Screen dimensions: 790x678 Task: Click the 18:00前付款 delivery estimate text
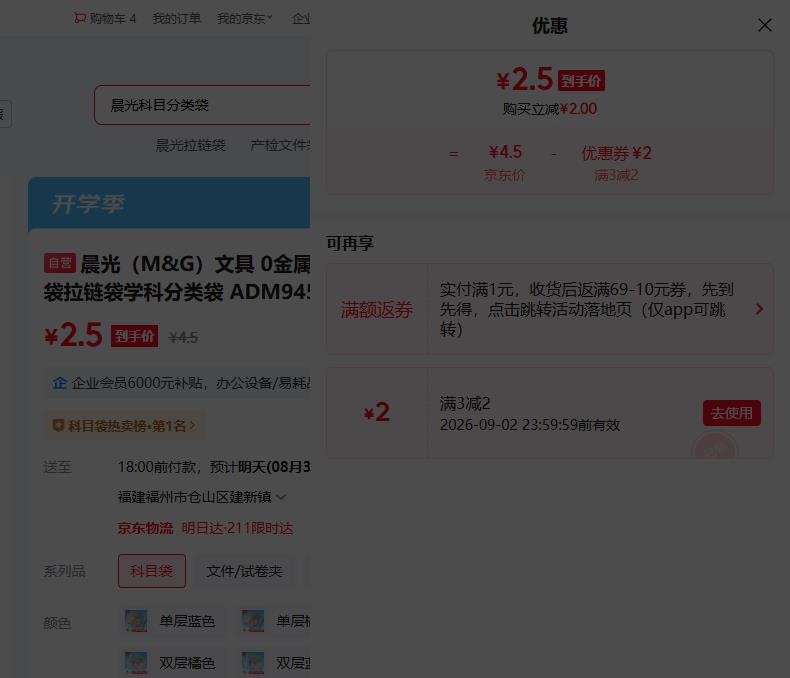(x=214, y=467)
